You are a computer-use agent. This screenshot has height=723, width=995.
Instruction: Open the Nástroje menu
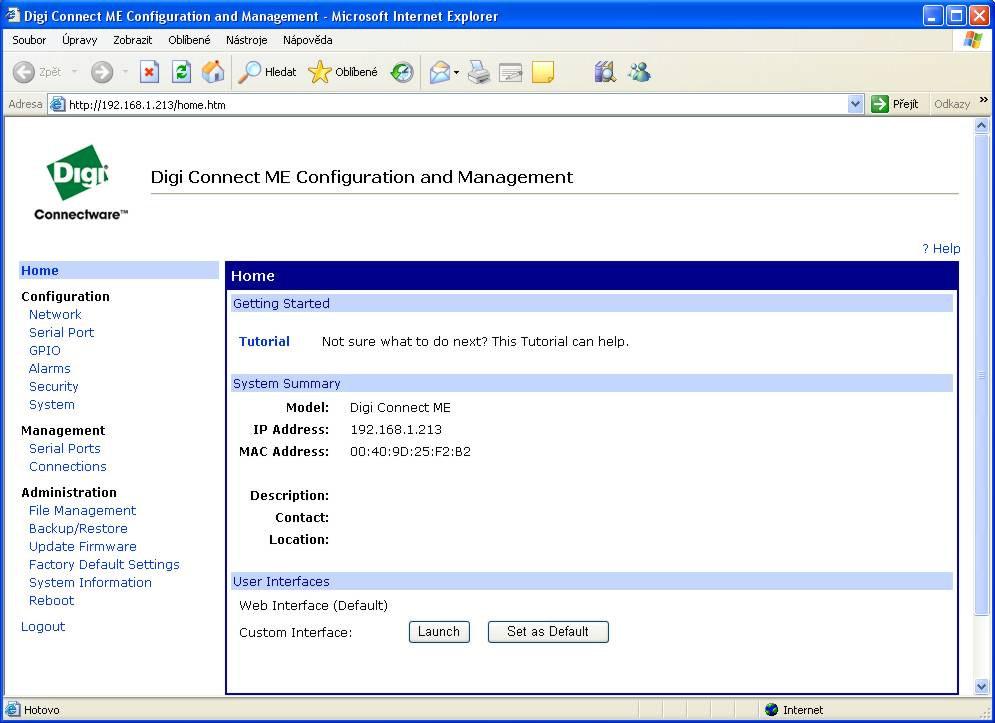coord(247,40)
